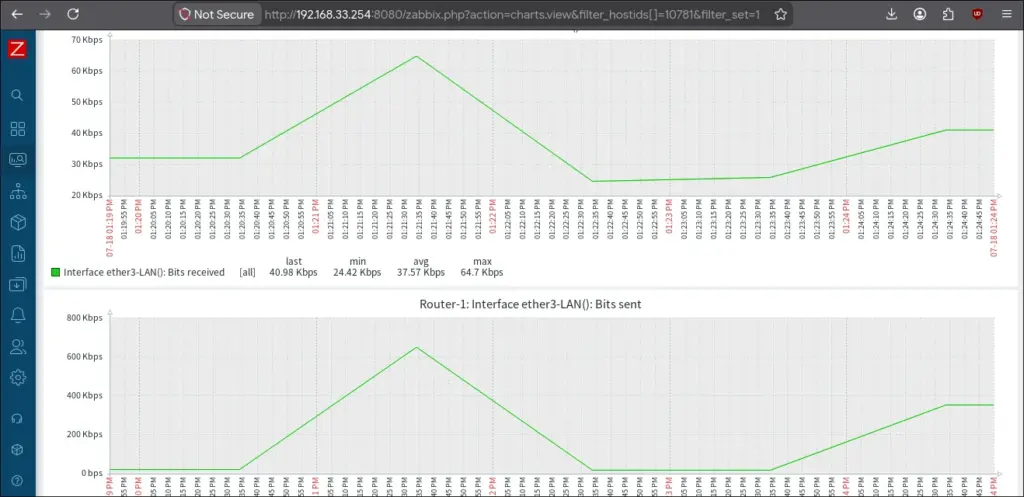The image size is (1024, 497).
Task: Click the Zabbix logo in sidebar
Action: pyautogui.click(x=17, y=50)
